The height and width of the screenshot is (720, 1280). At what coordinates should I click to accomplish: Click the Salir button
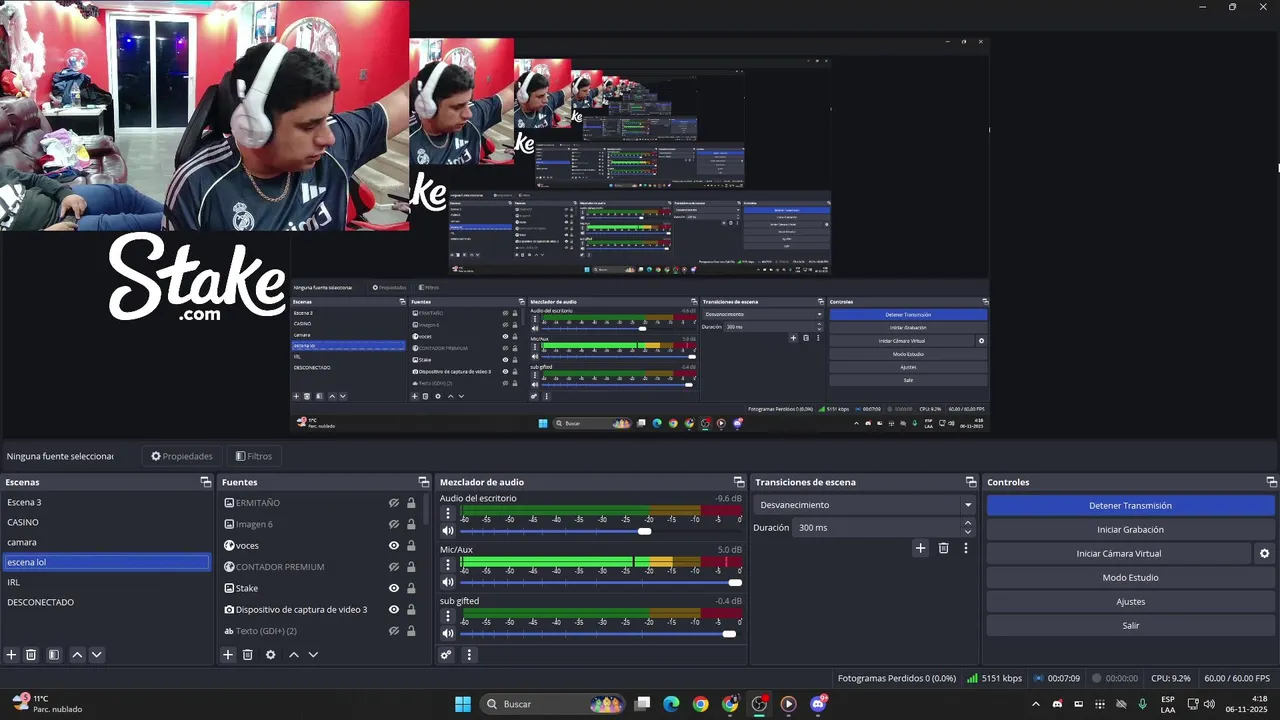coord(1130,626)
